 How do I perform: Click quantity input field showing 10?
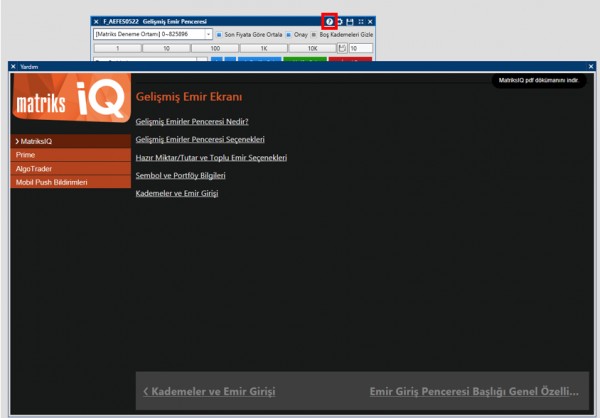pos(360,48)
